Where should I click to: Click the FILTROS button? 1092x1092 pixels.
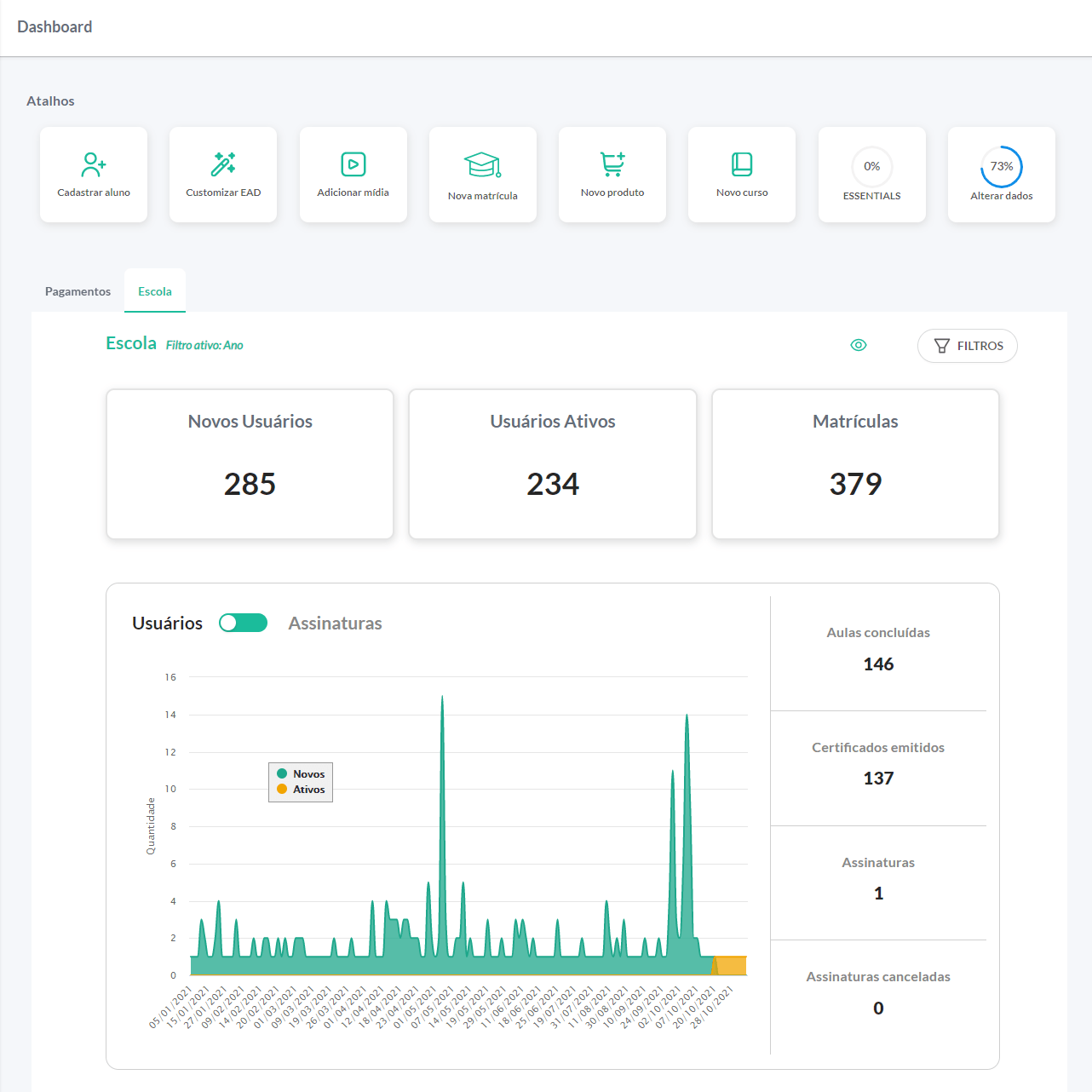968,346
